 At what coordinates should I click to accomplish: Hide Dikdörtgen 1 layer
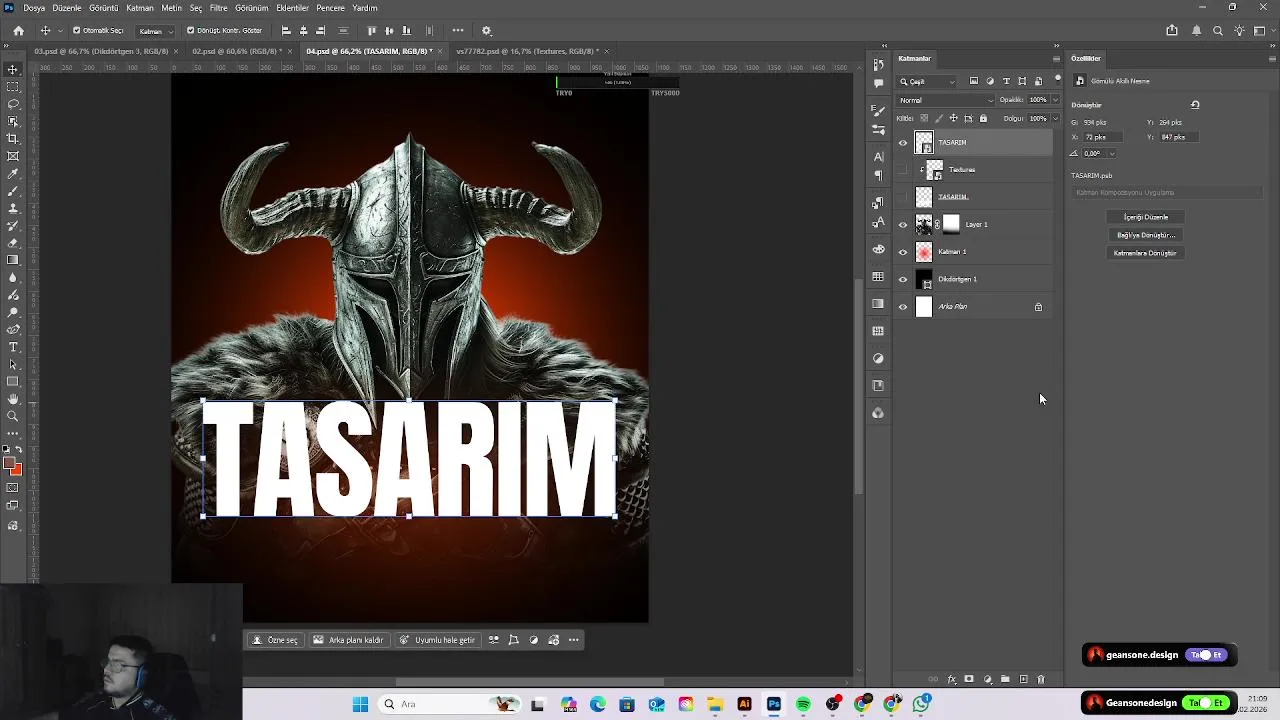click(x=903, y=279)
